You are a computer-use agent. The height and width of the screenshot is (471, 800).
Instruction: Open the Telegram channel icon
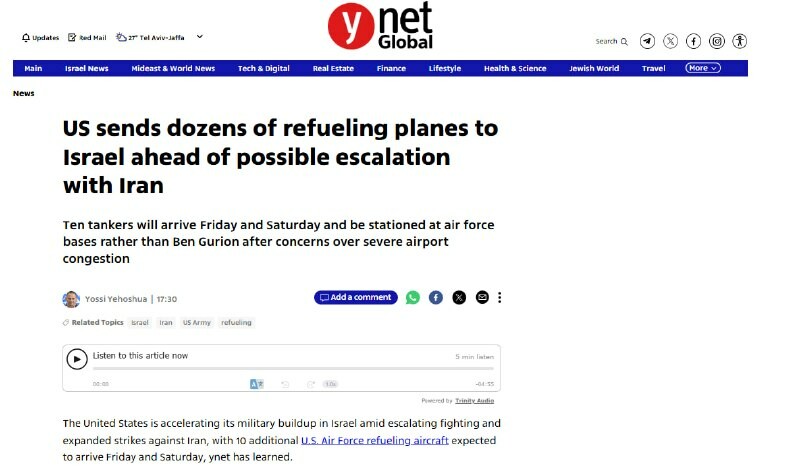tap(647, 41)
